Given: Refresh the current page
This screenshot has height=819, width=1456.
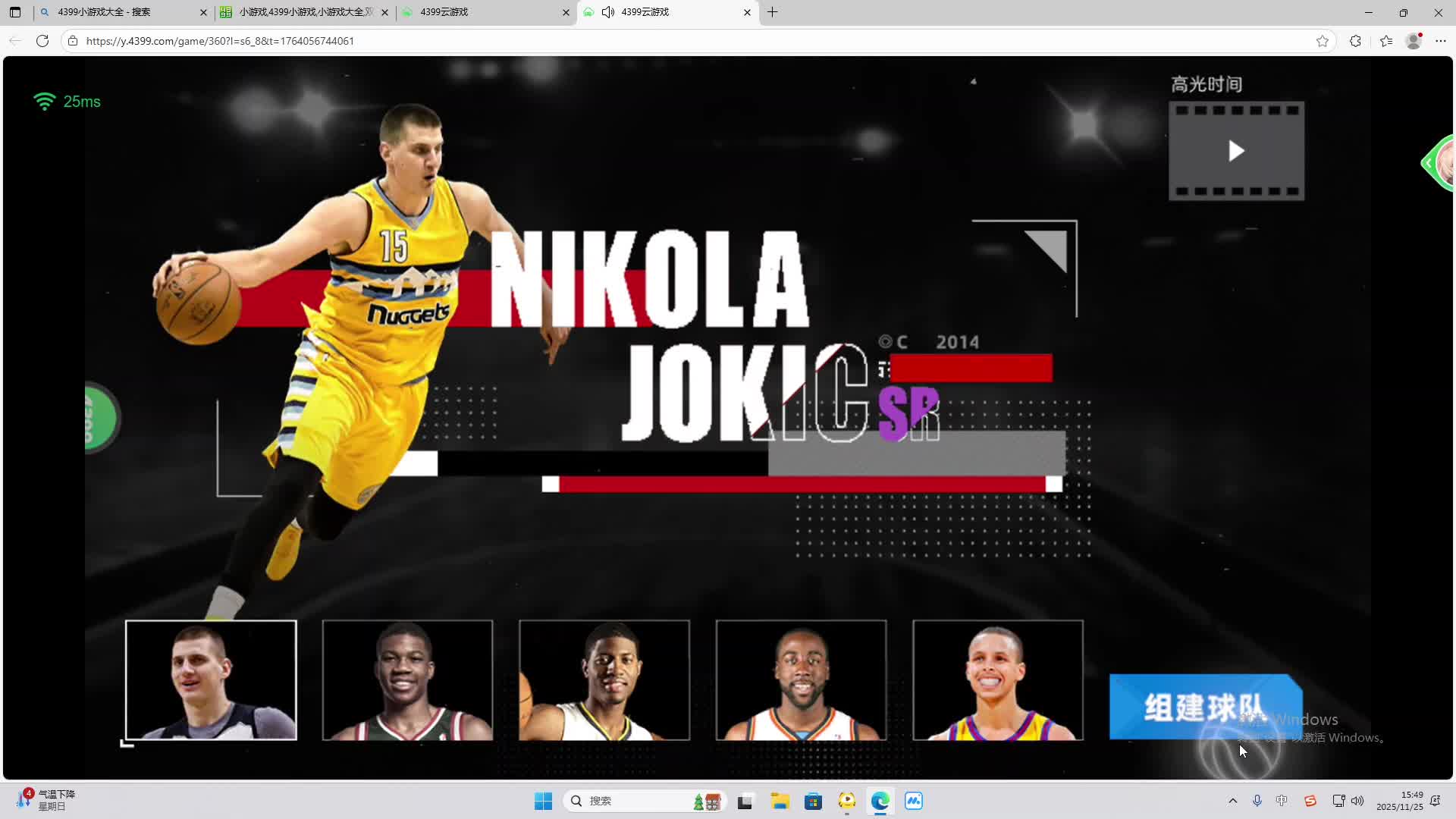Looking at the screenshot, I should tap(42, 41).
